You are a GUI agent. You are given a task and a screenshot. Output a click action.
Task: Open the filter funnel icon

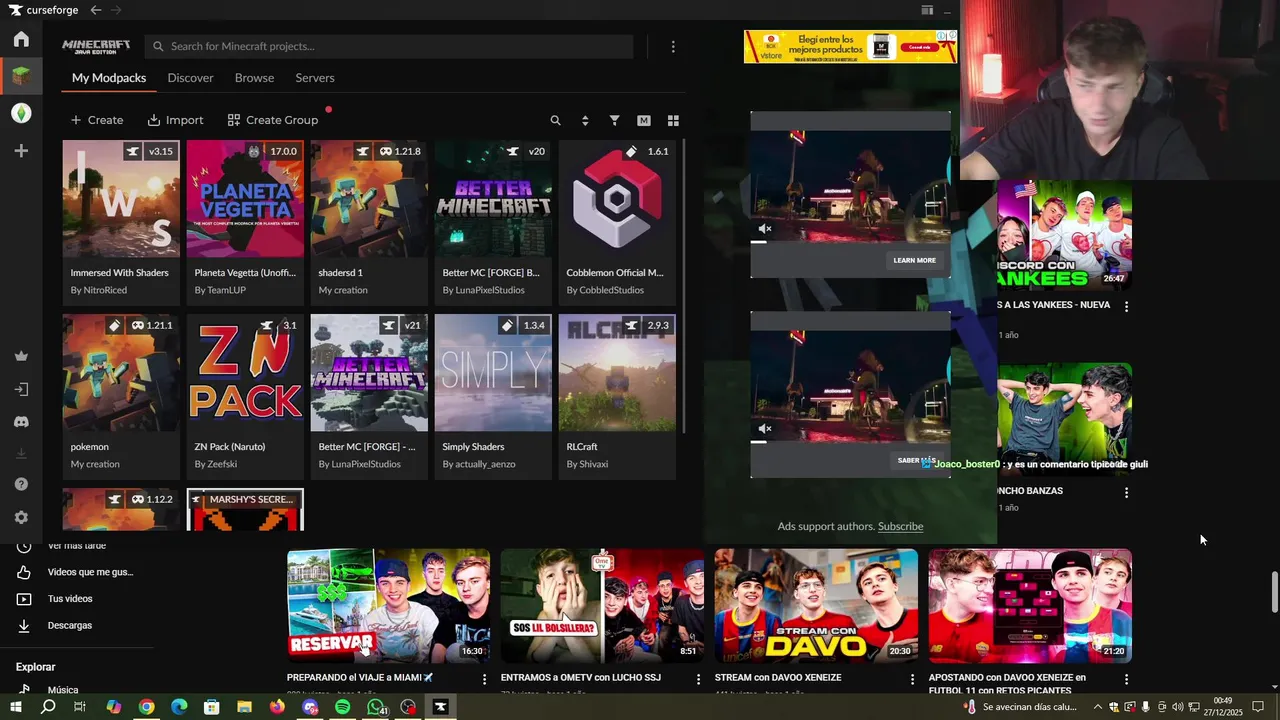point(615,120)
